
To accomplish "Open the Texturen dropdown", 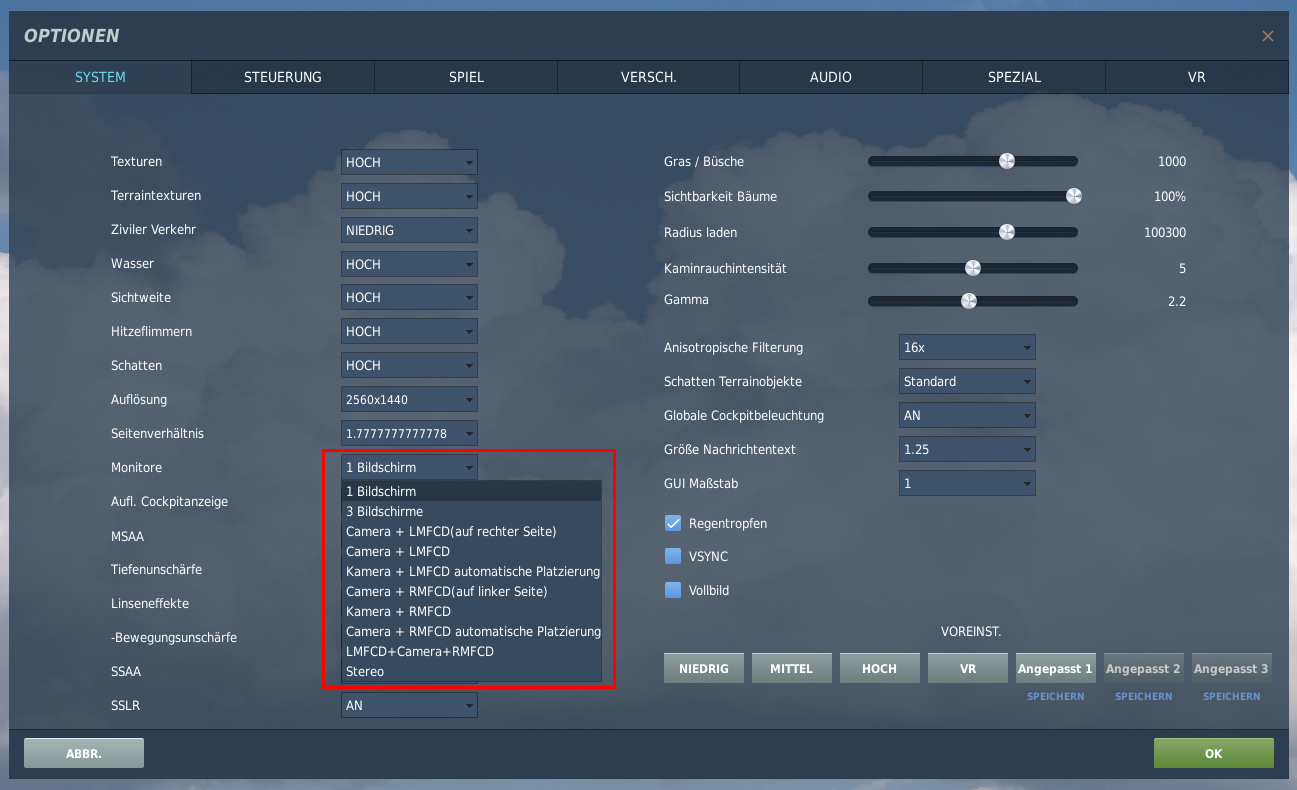I will 409,162.
